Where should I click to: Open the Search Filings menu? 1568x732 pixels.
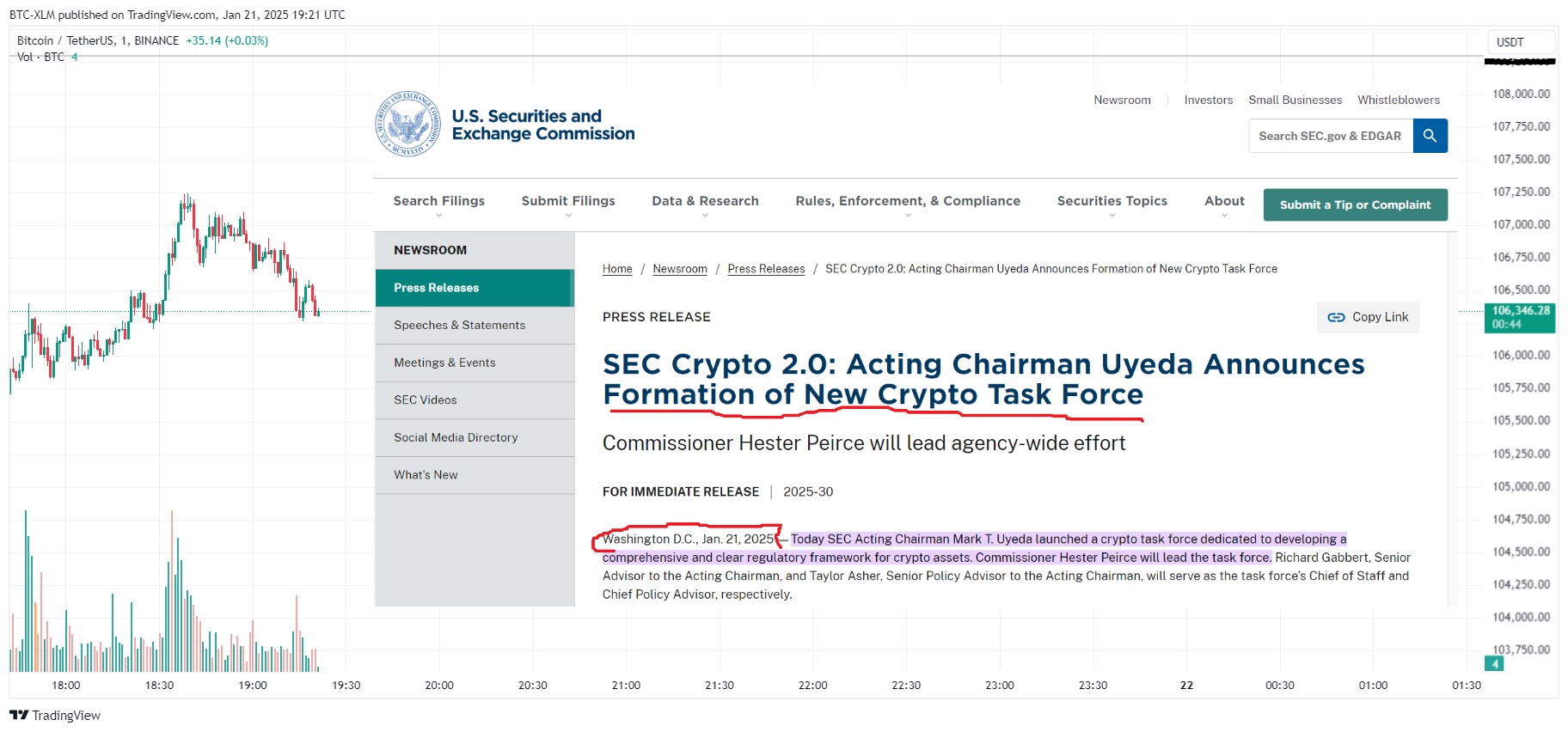pos(439,201)
